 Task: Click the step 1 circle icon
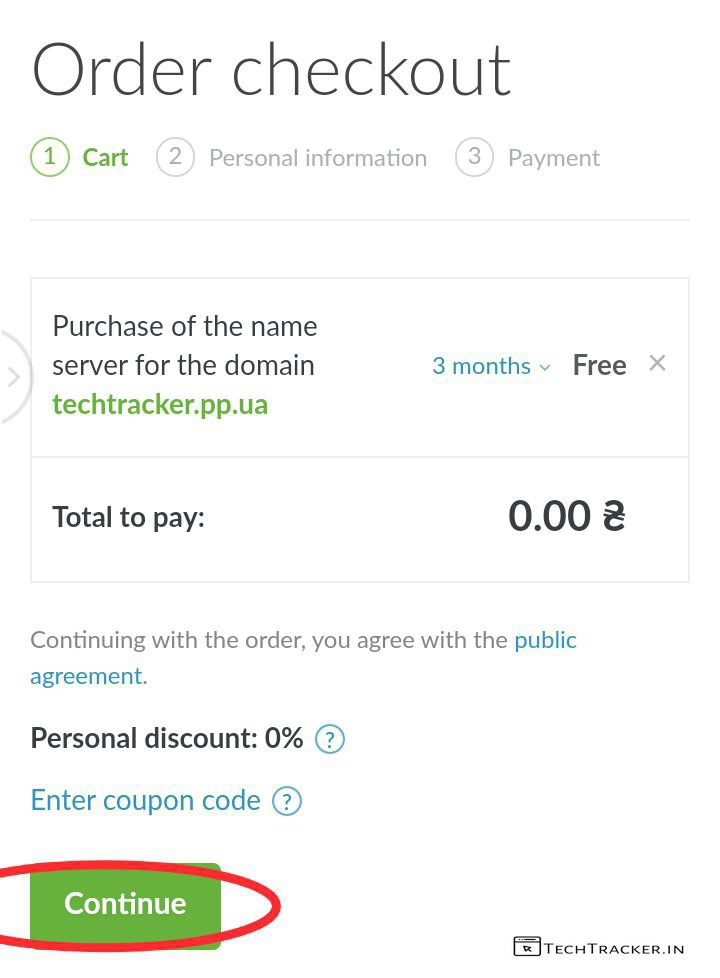50,157
